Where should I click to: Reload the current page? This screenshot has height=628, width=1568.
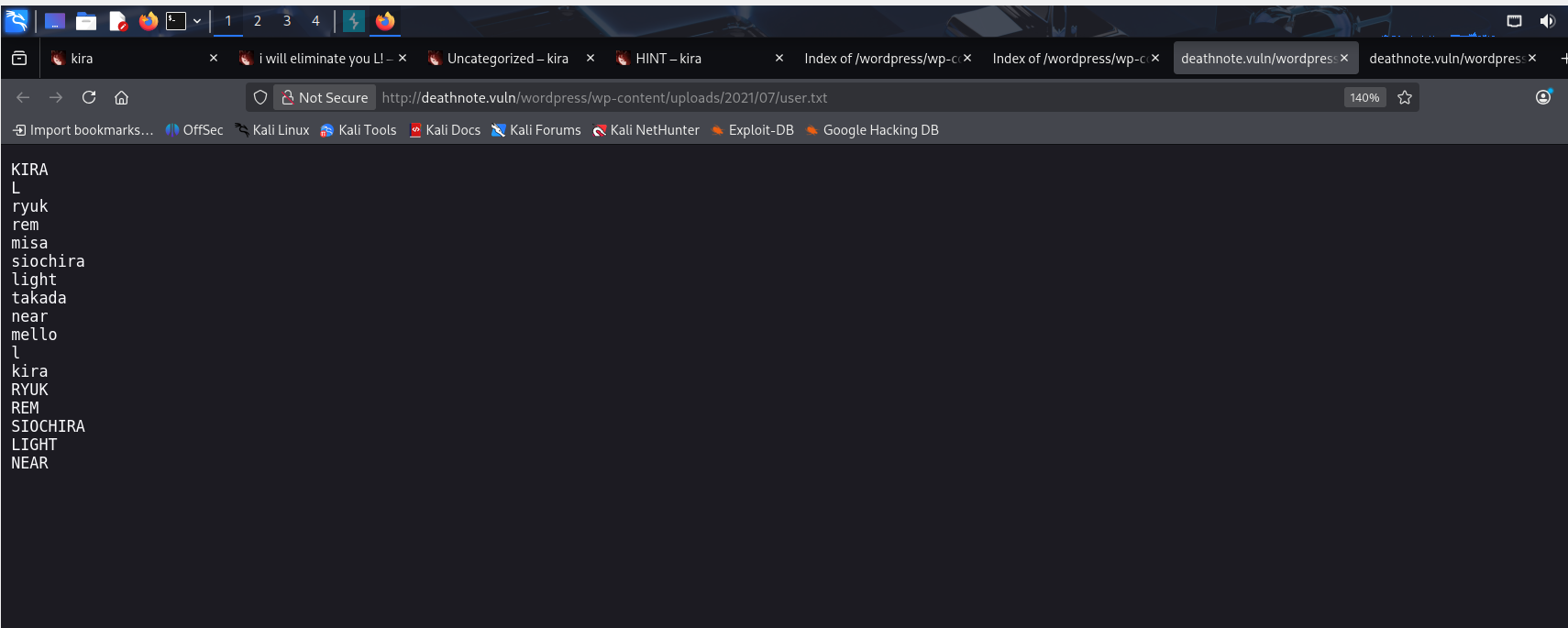(89, 97)
